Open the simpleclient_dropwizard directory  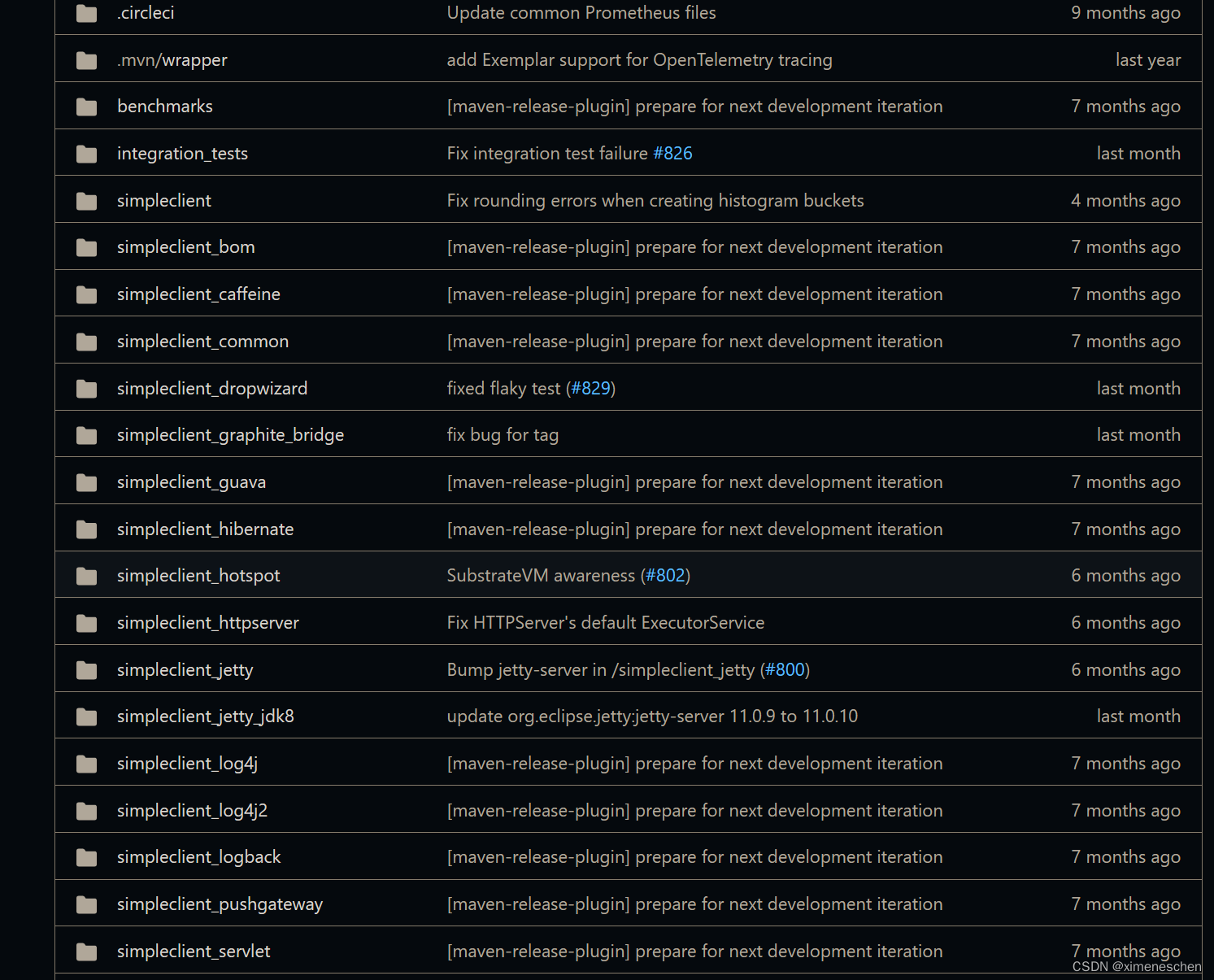[212, 389]
